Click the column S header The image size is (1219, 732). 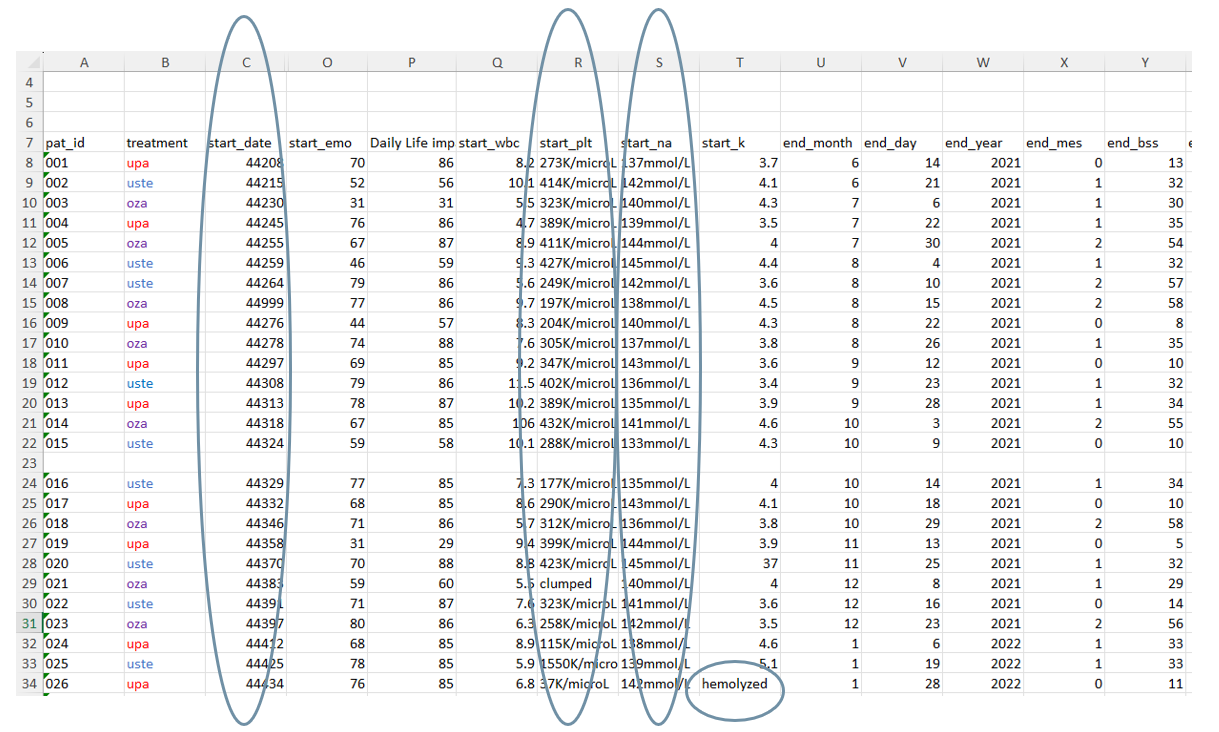tap(659, 63)
